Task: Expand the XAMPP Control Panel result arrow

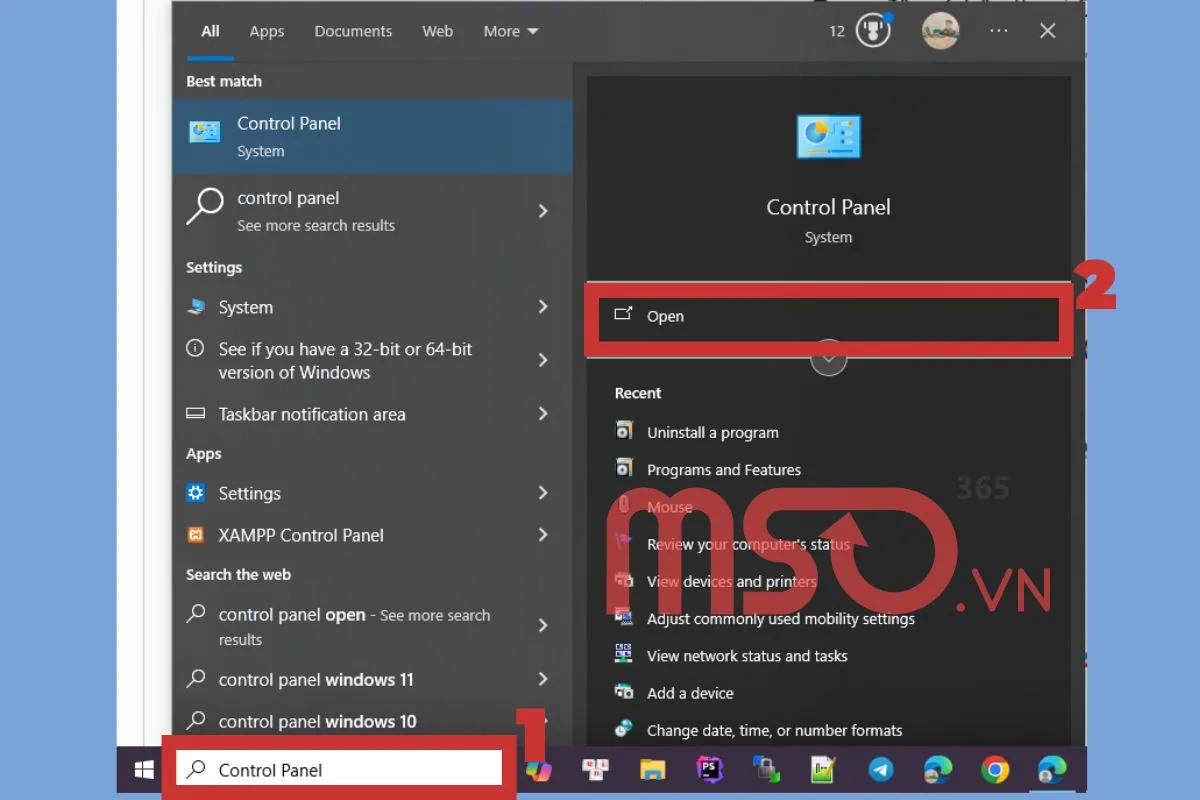Action: click(543, 535)
